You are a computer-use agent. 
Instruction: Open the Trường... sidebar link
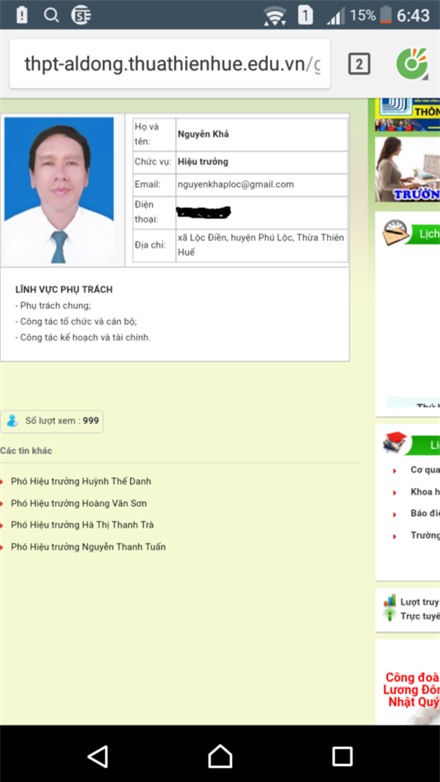(x=425, y=535)
